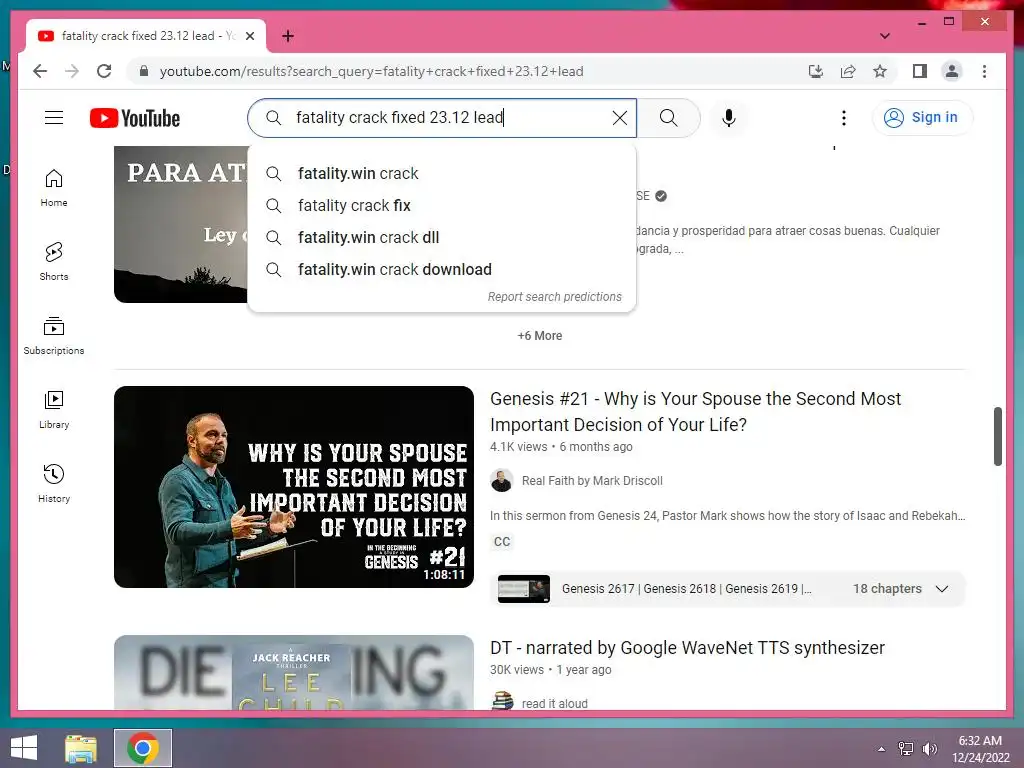This screenshot has height=768, width=1024.
Task: Expand the 18 chapters chevron
Action: click(941, 588)
